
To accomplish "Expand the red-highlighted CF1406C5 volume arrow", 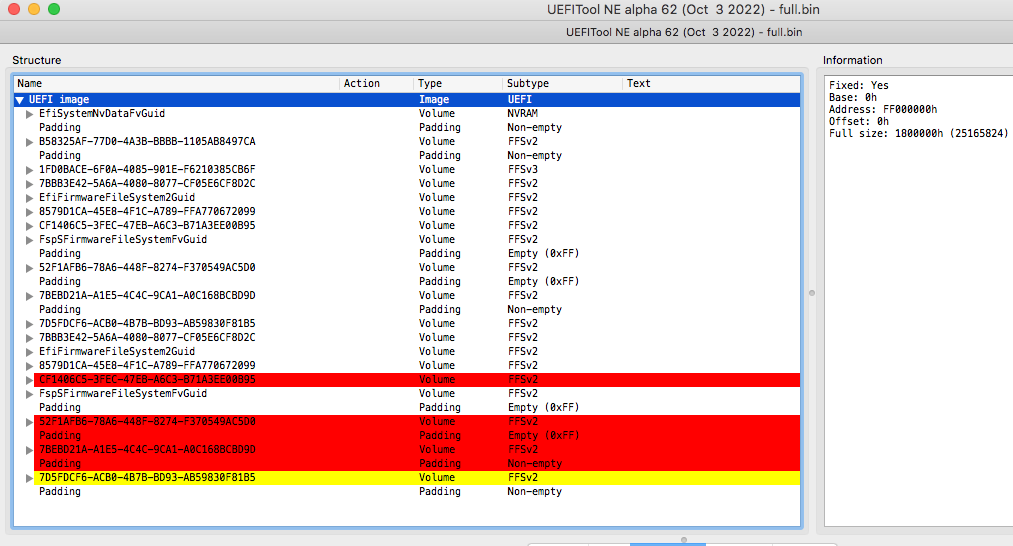I will (29, 380).
